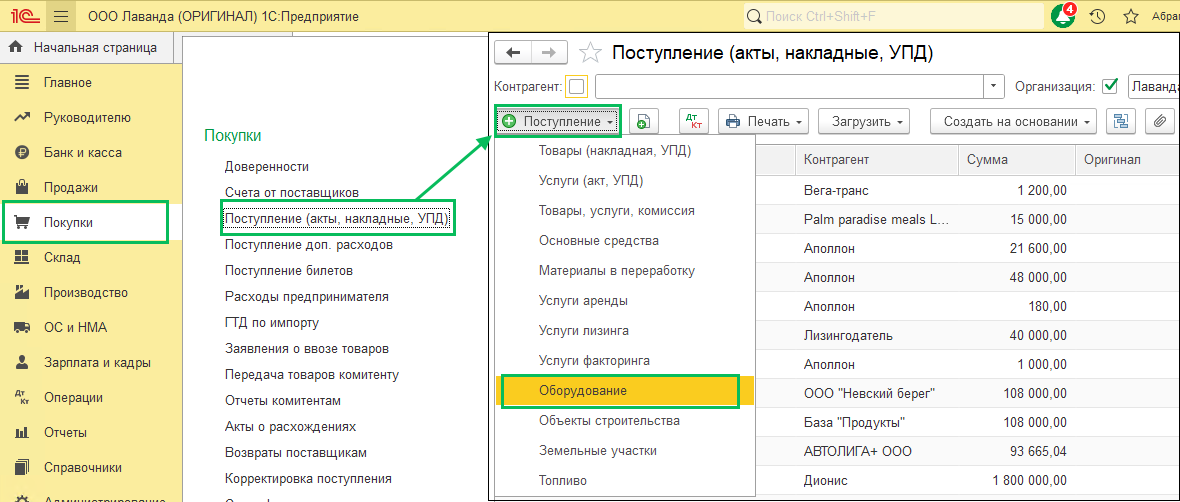This screenshot has height=502, width=1180.
Task: Select the Лизингодатель row cell
Action: pyautogui.click(x=877, y=336)
